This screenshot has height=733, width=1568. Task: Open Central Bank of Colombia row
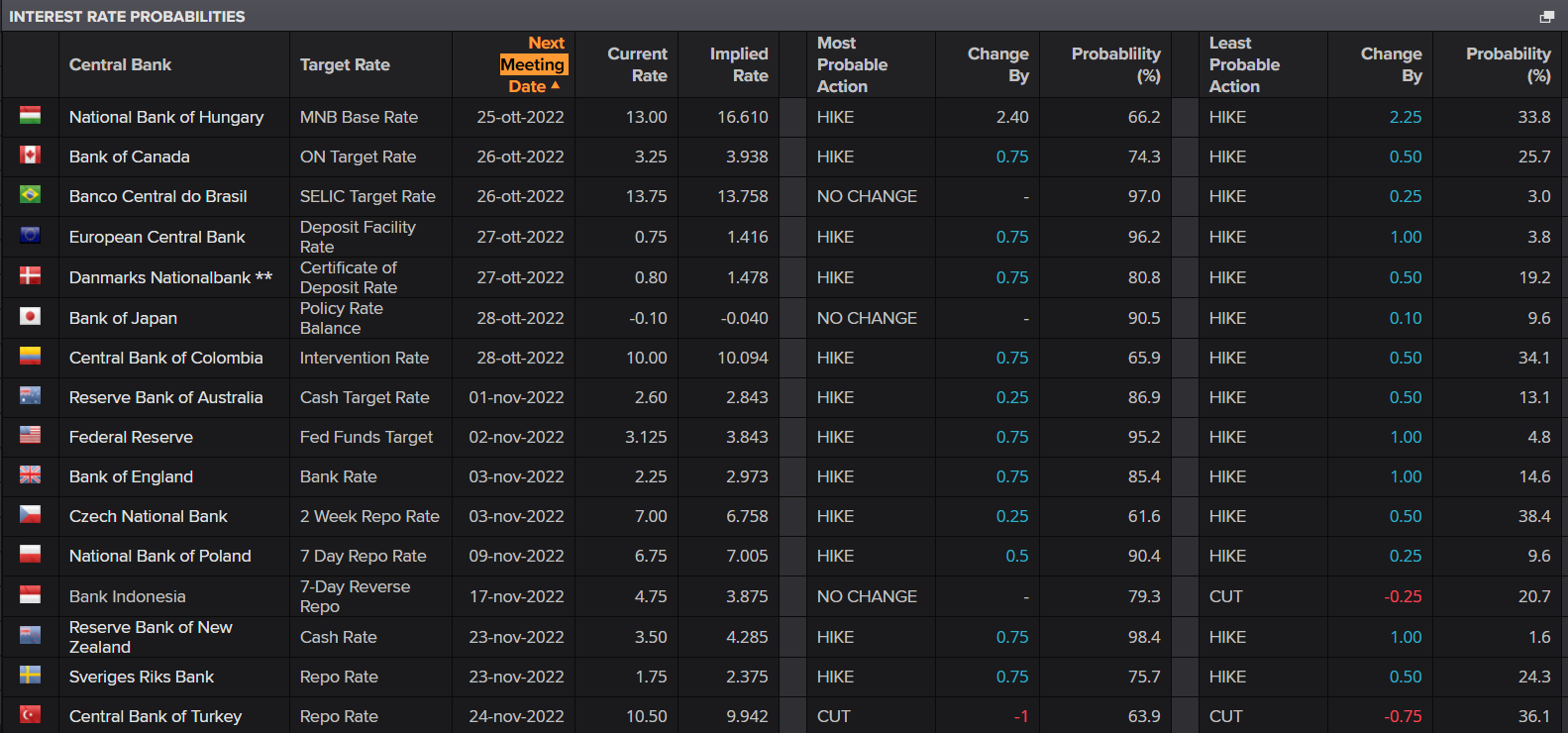(784, 358)
